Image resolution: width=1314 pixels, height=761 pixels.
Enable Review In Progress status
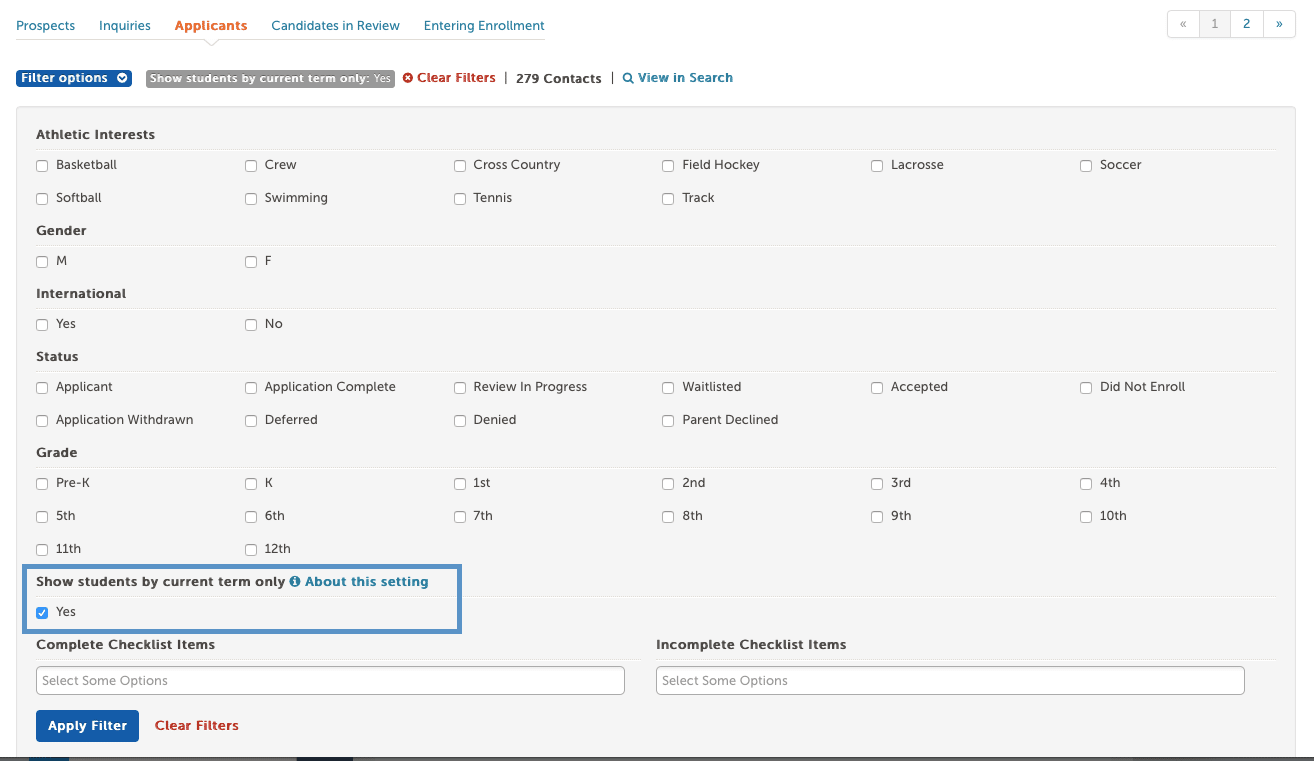(x=460, y=388)
